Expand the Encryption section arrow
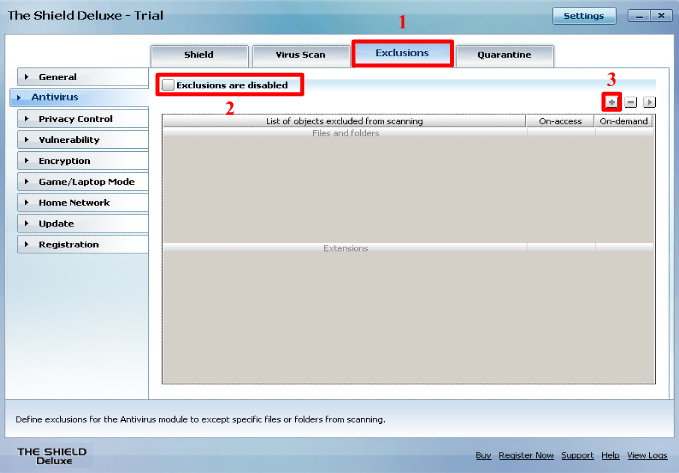Viewport: 679px width, 473px height. pos(27,161)
